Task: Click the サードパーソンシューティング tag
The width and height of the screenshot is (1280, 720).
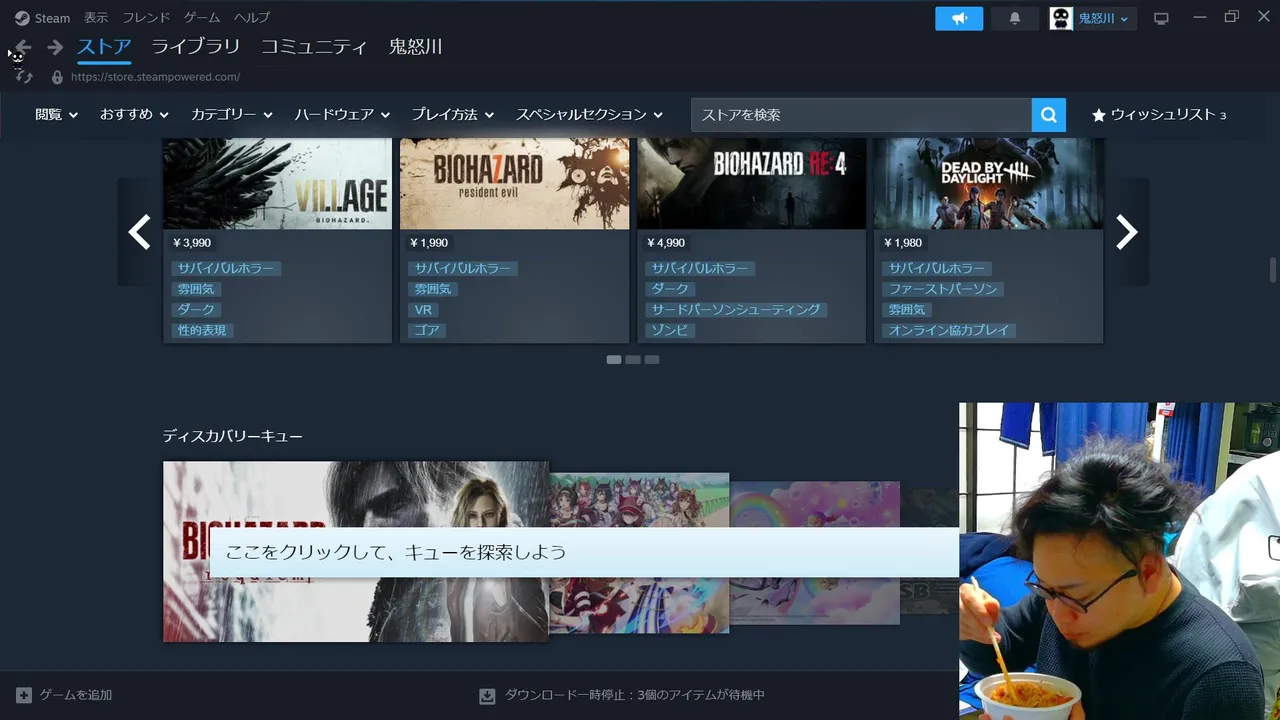Action: 736,310
